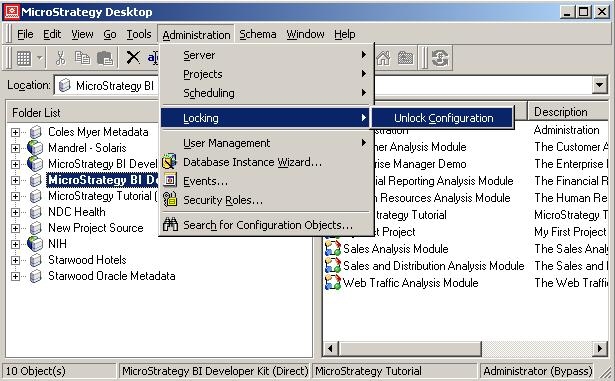Expand the NDC Health tree node
615x381 pixels.
[15, 212]
